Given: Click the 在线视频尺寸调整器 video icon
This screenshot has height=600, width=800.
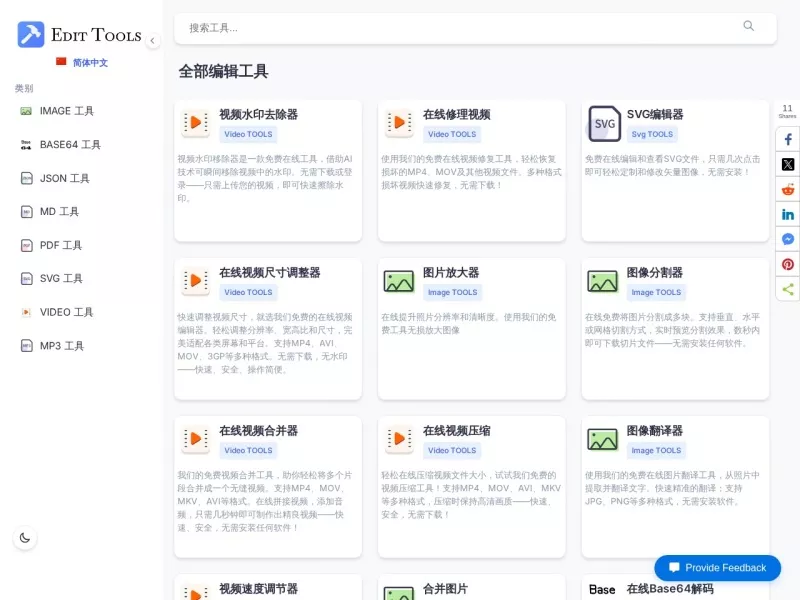Looking at the screenshot, I should coord(195,281).
